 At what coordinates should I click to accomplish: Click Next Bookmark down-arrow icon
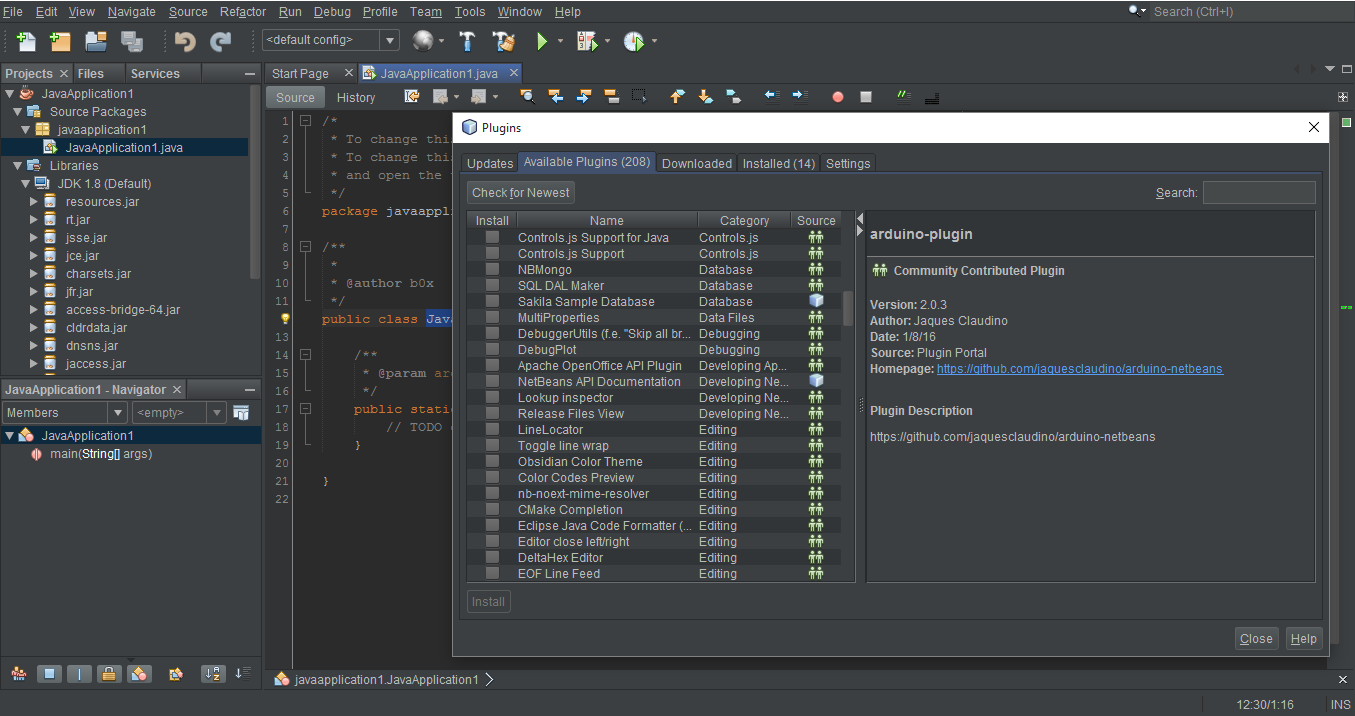point(705,97)
